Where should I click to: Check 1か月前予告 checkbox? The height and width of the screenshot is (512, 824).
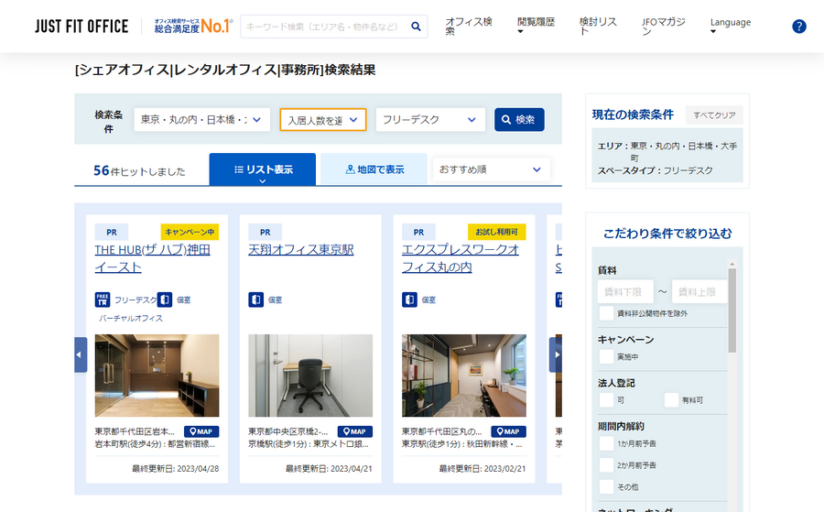[606, 444]
